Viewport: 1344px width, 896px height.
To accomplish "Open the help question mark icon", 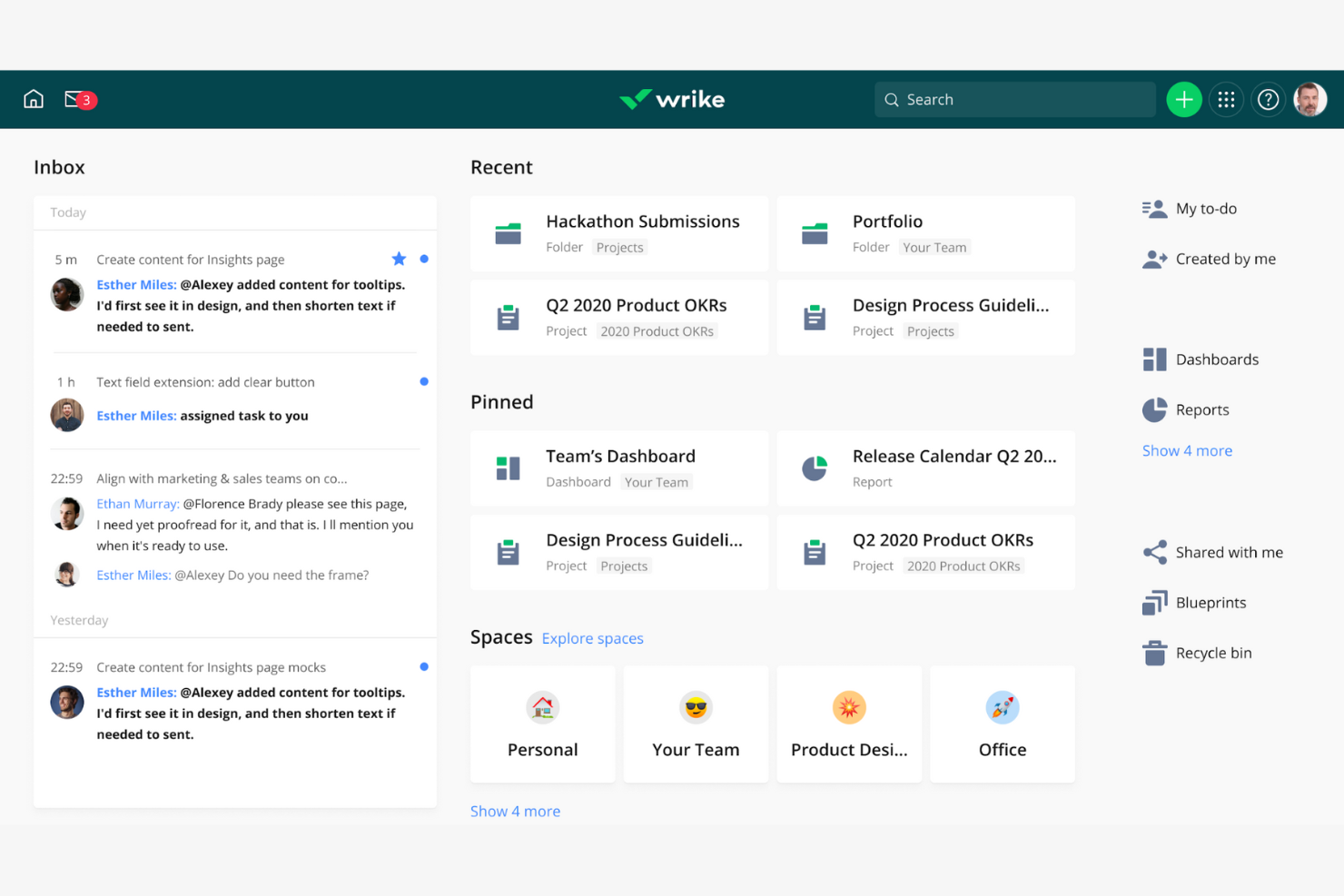I will click(1268, 99).
